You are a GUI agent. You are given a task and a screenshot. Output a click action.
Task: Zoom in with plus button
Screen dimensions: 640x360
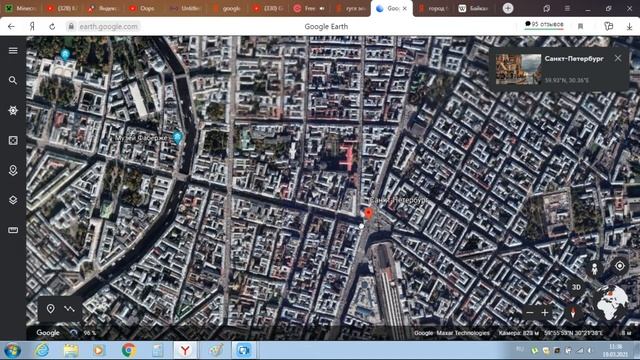545,313
